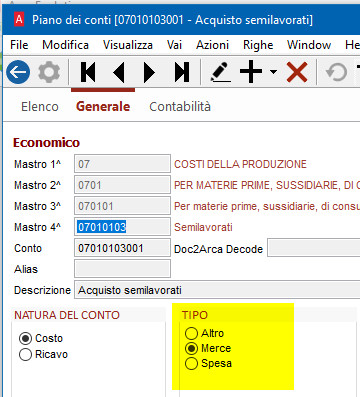
Task: Go to the previous record
Action: (x=119, y=72)
